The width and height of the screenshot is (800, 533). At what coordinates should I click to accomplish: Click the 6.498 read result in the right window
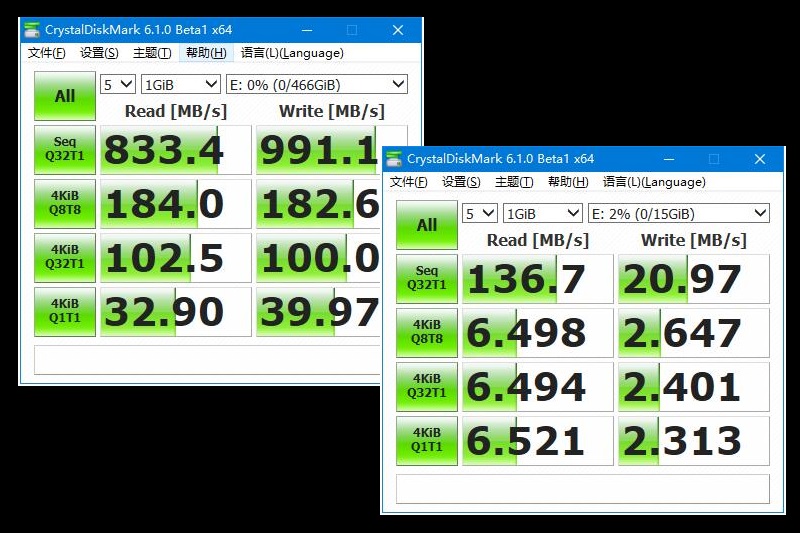[x=538, y=333]
